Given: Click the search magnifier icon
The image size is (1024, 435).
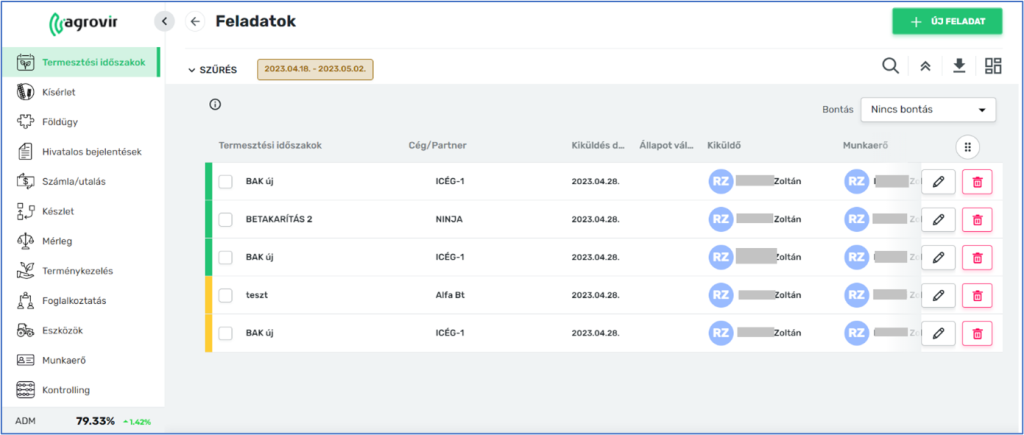Looking at the screenshot, I should (x=890, y=66).
